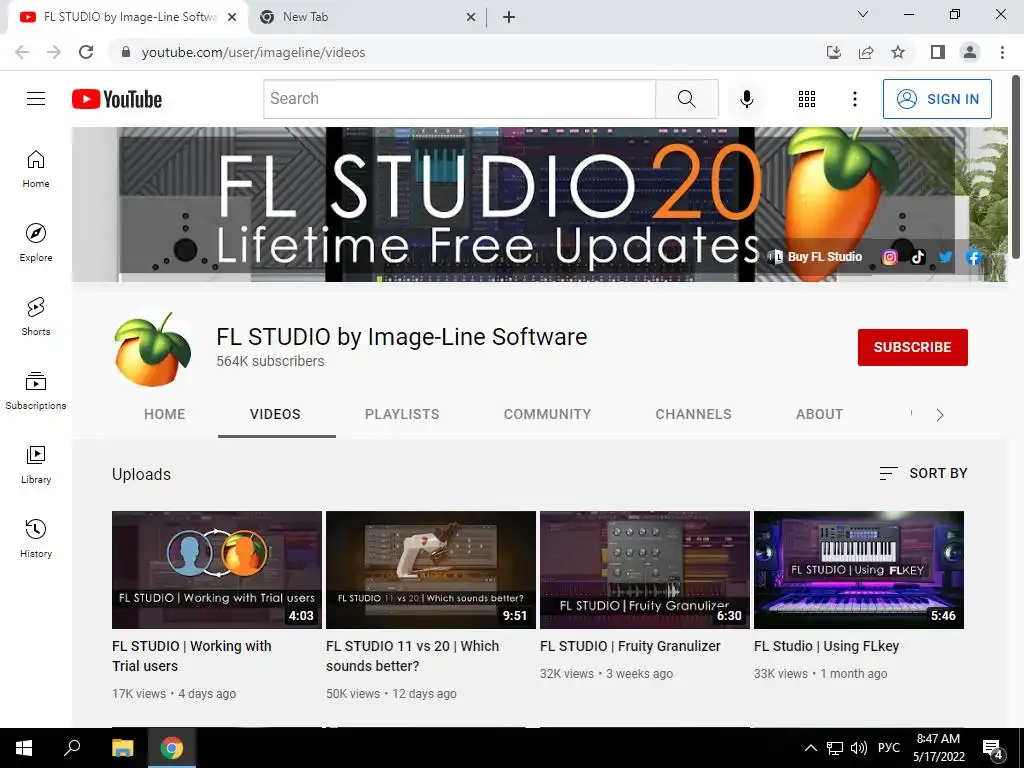Click Buy FL Studio banner link
The width and height of the screenshot is (1024, 768).
[815, 257]
